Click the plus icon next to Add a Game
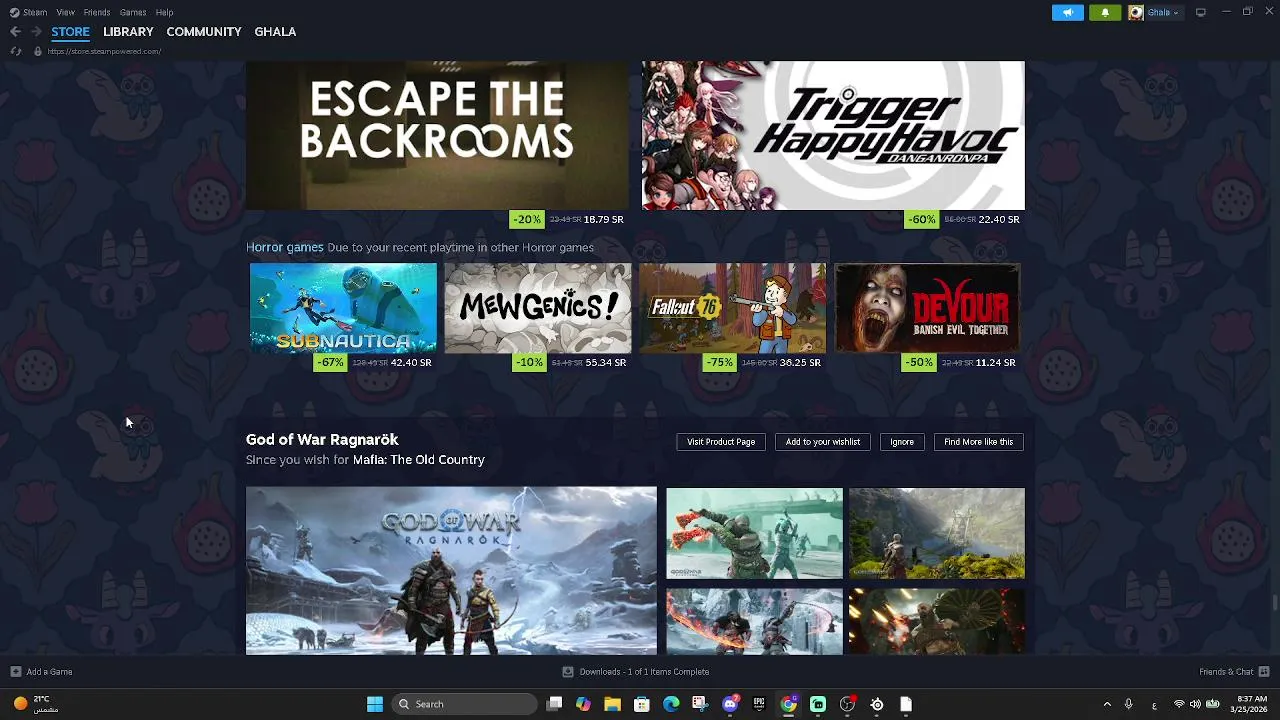Image resolution: width=1280 pixels, height=720 pixels. pyautogui.click(x=15, y=672)
